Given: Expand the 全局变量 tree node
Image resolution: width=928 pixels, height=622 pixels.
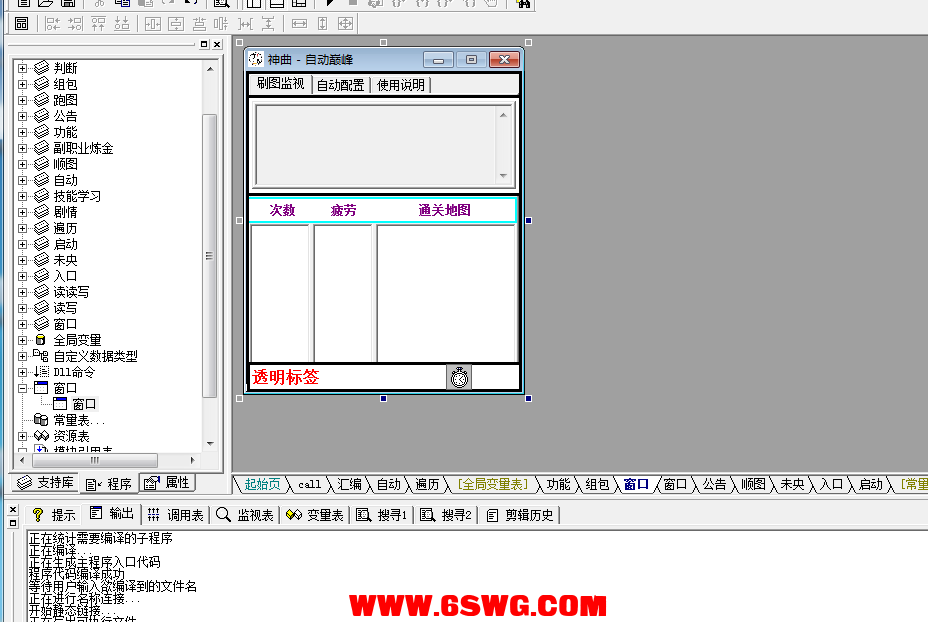Looking at the screenshot, I should [x=23, y=340].
